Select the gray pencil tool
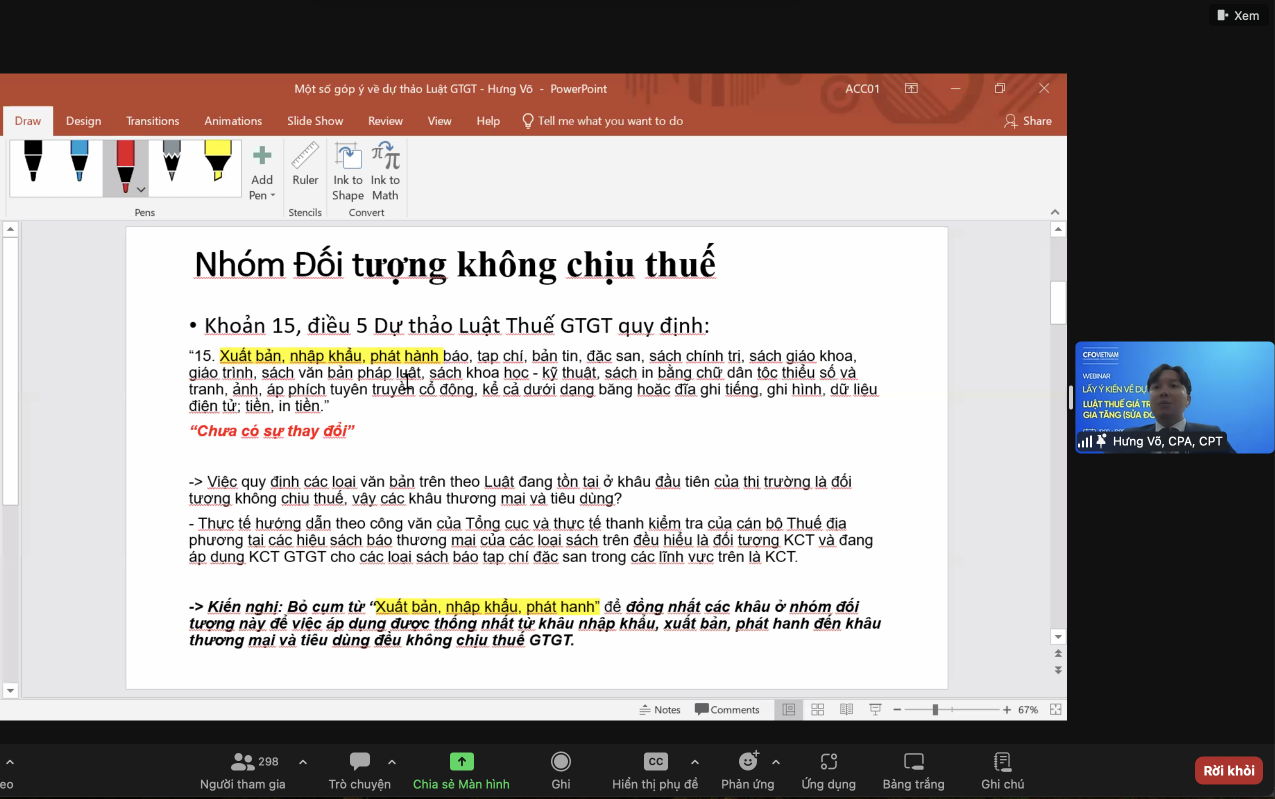This screenshot has width=1275, height=799. pyautogui.click(x=171, y=163)
